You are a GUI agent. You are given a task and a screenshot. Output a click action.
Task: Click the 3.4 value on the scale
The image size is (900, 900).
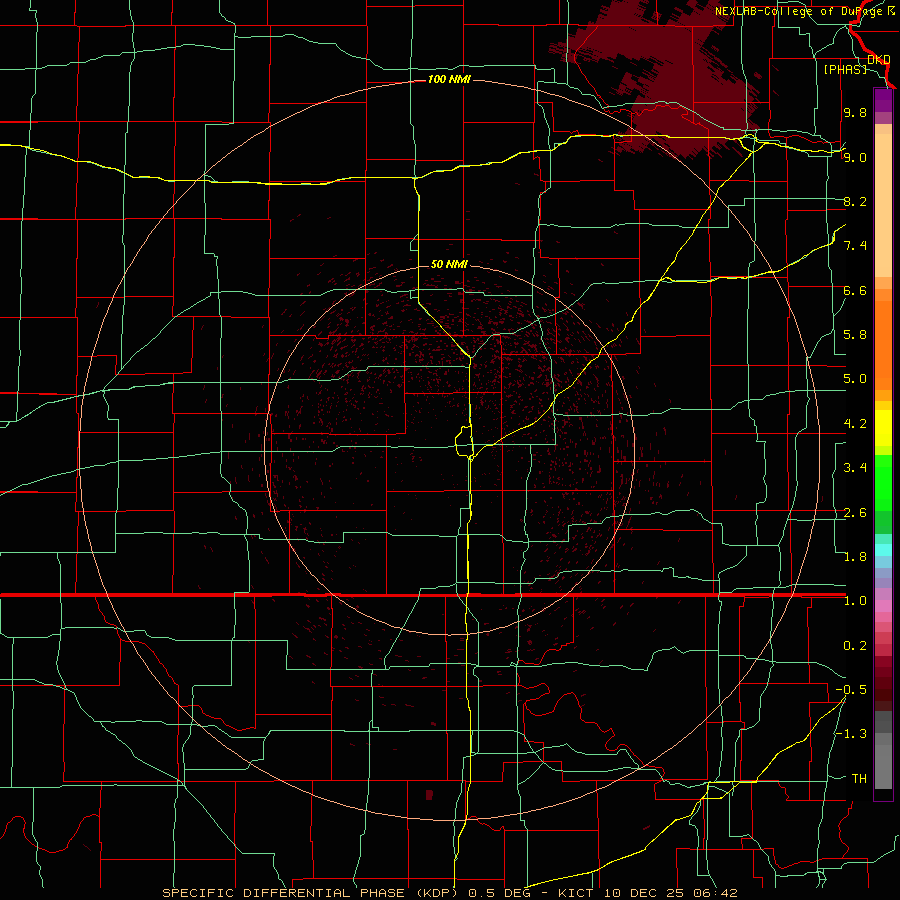(855, 468)
